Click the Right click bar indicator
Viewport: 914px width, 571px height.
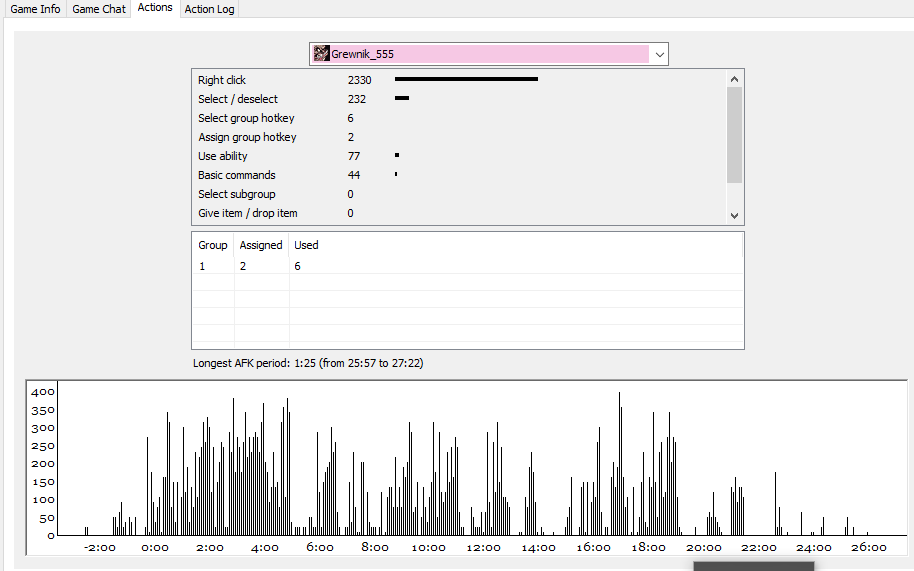466,79
